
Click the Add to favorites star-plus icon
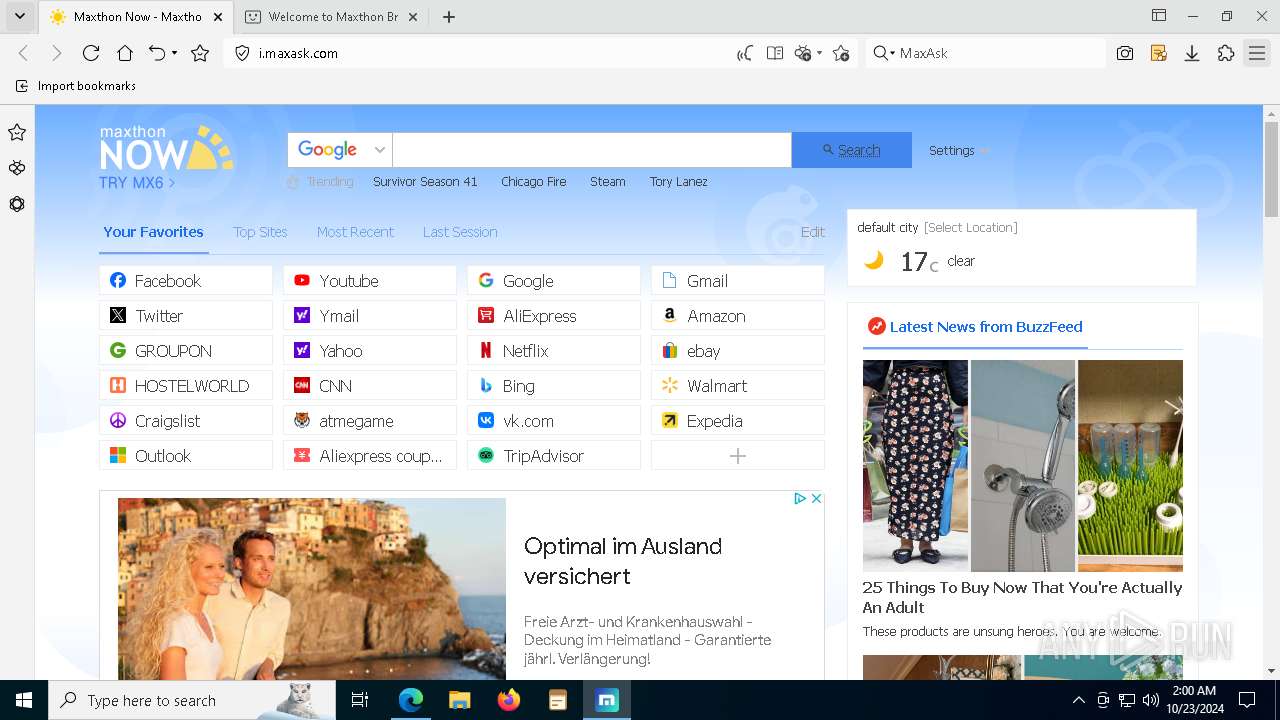(x=841, y=53)
